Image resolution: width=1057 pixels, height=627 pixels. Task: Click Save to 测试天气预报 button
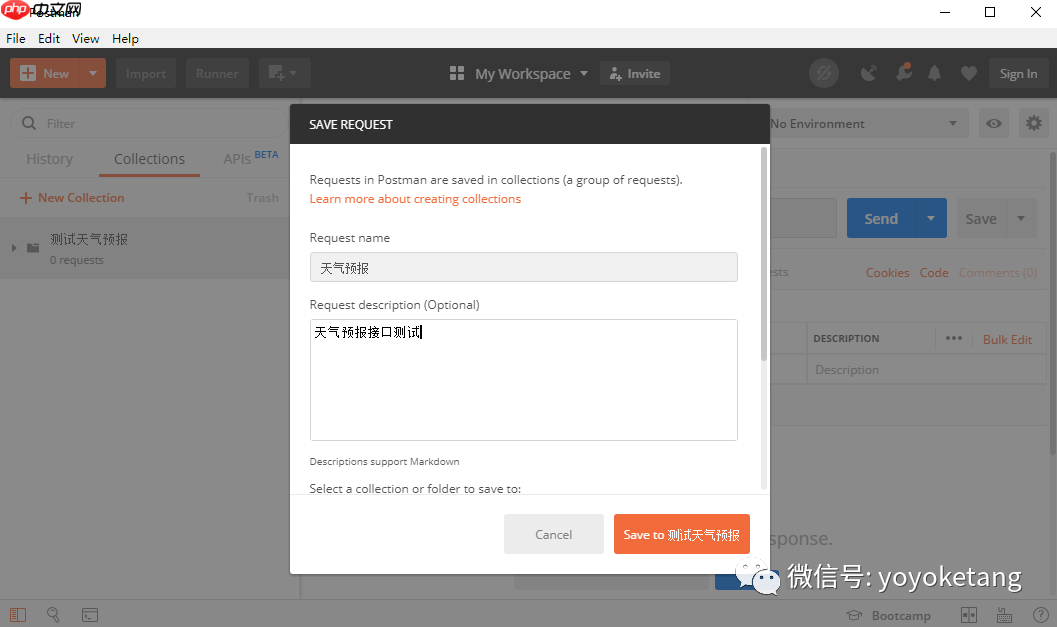[x=682, y=534]
